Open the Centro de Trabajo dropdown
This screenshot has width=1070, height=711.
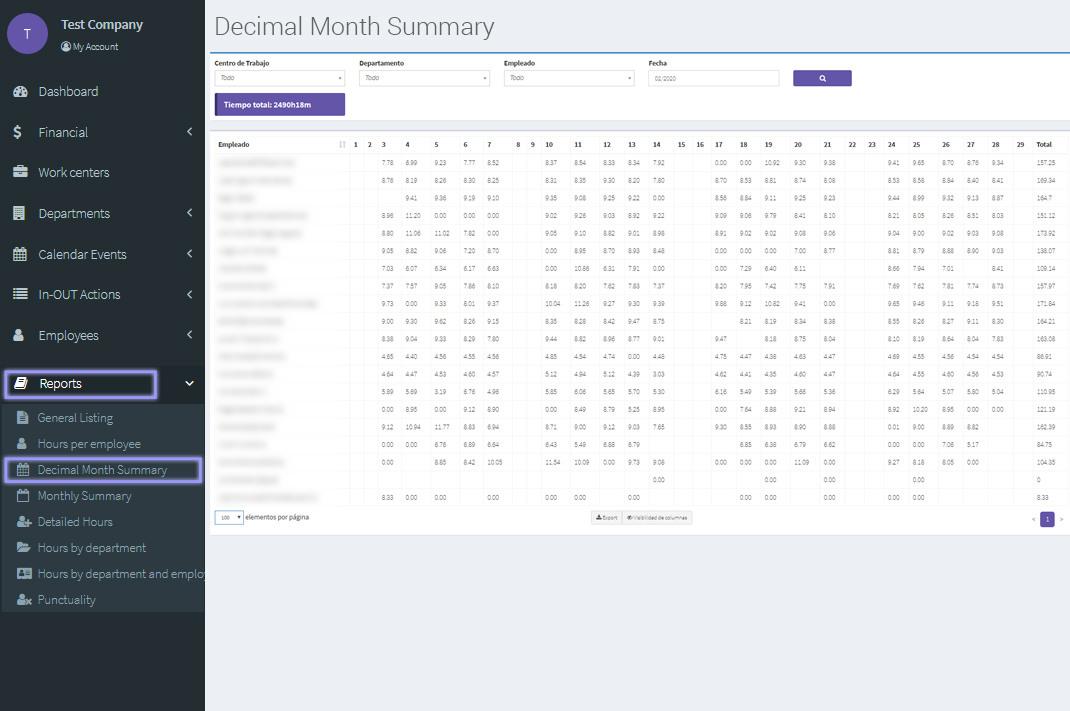[x=280, y=78]
